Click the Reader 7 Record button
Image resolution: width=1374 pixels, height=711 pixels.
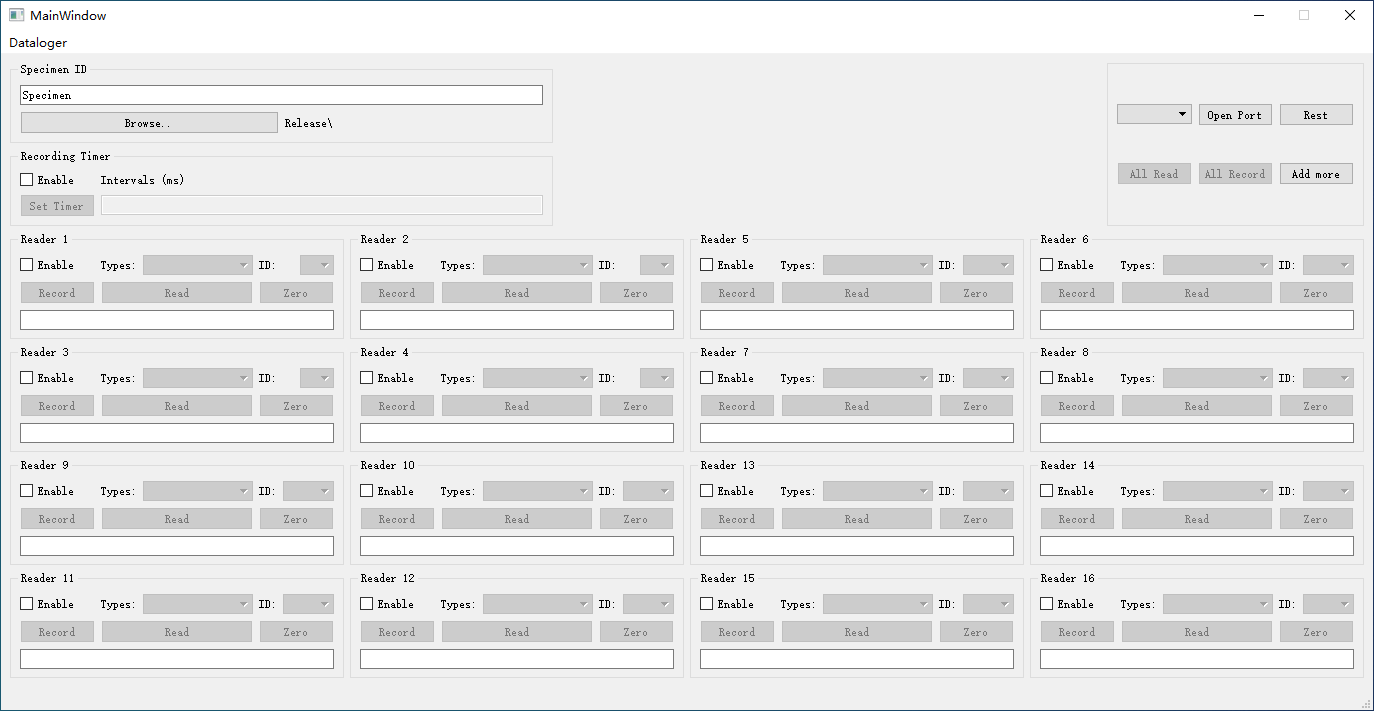click(737, 406)
